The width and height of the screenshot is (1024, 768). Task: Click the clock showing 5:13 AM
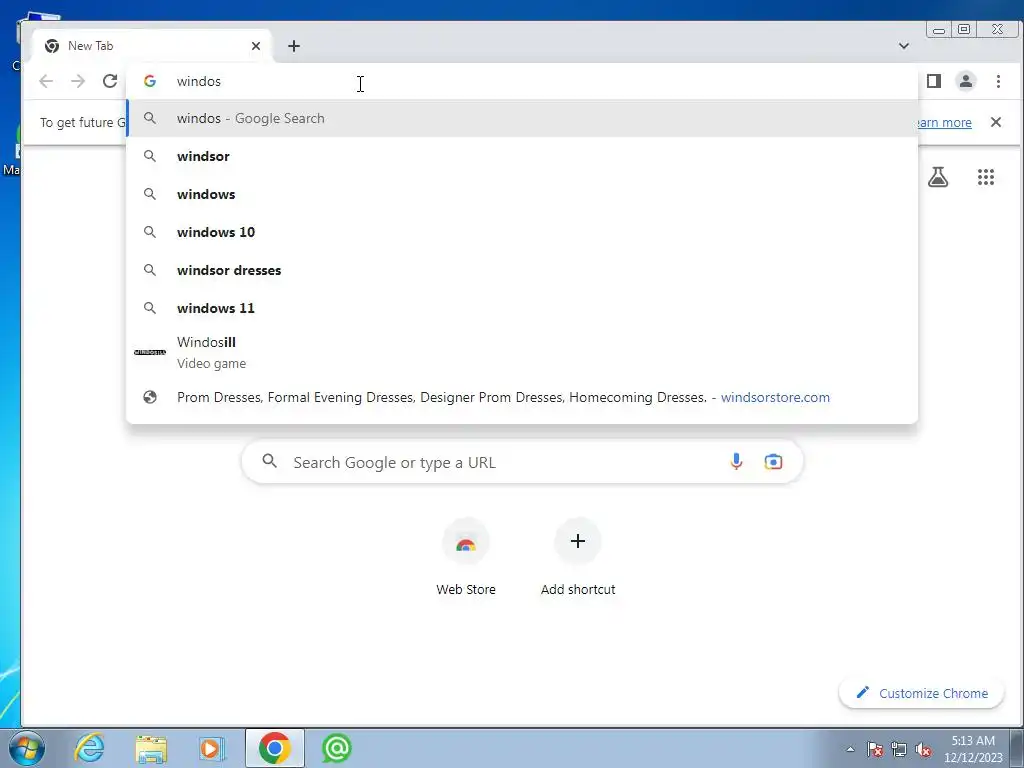(x=973, y=749)
